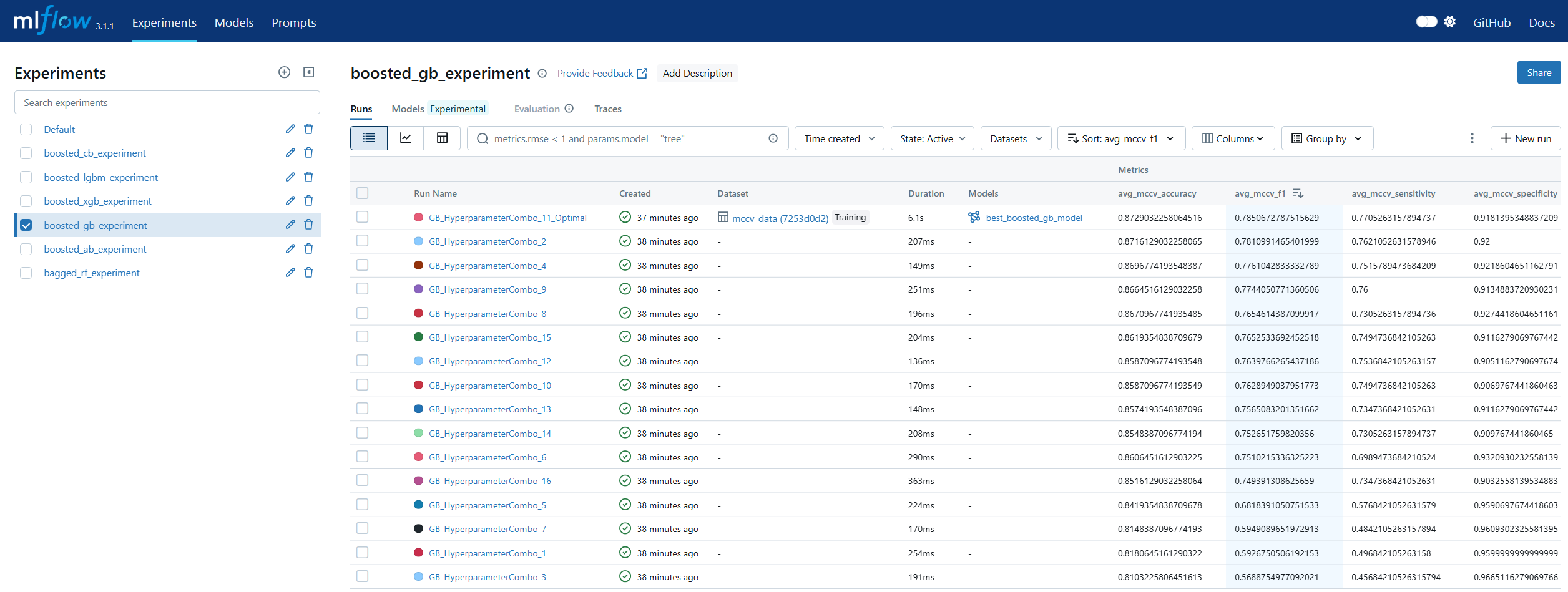1568x592 pixels.
Task: Check the bagged_rf_experiment checkbox
Action: (x=26, y=273)
